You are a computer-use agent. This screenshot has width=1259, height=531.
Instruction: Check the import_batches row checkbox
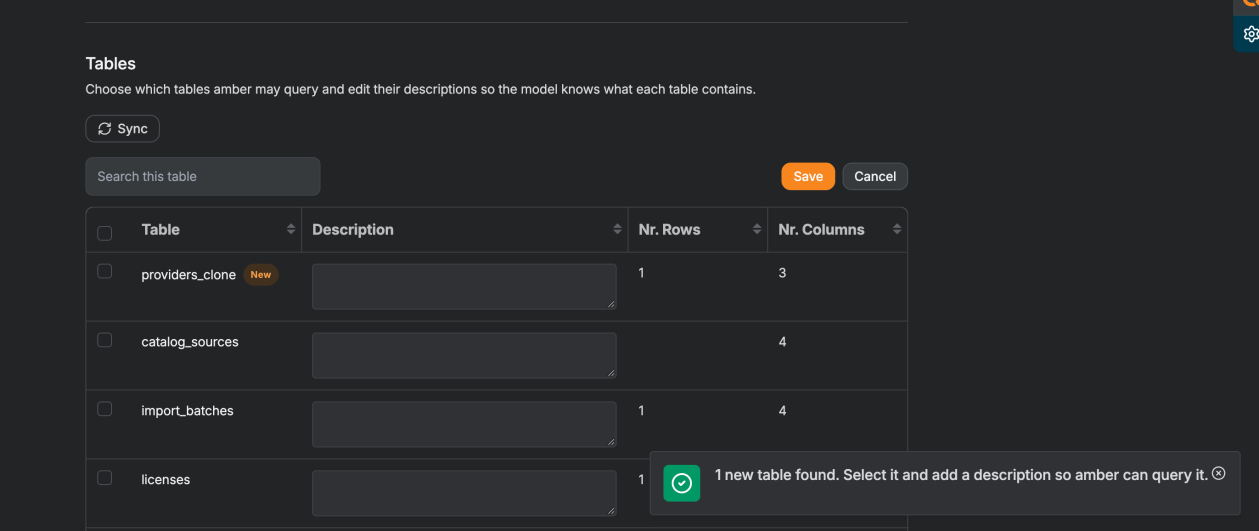[x=105, y=409]
